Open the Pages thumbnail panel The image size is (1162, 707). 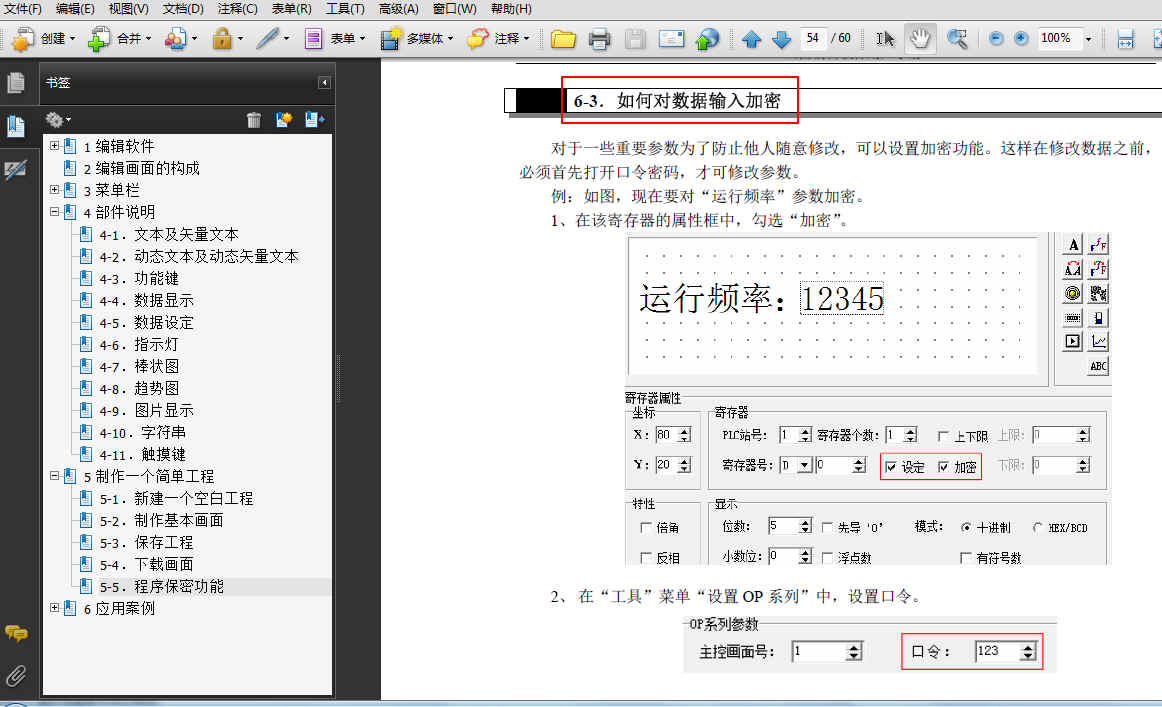15,83
